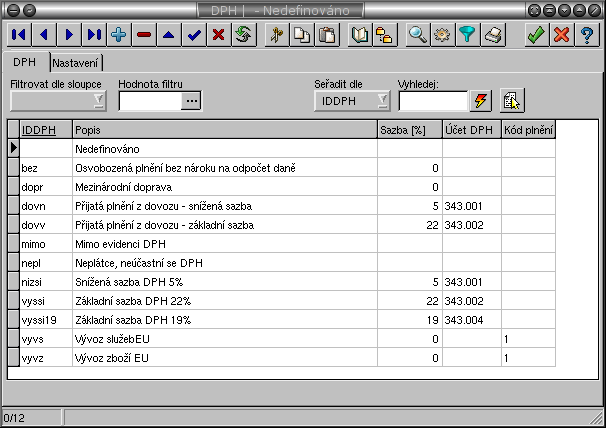Open help with the question mark icon
Image resolution: width=606 pixels, height=428 pixels.
click(x=587, y=34)
